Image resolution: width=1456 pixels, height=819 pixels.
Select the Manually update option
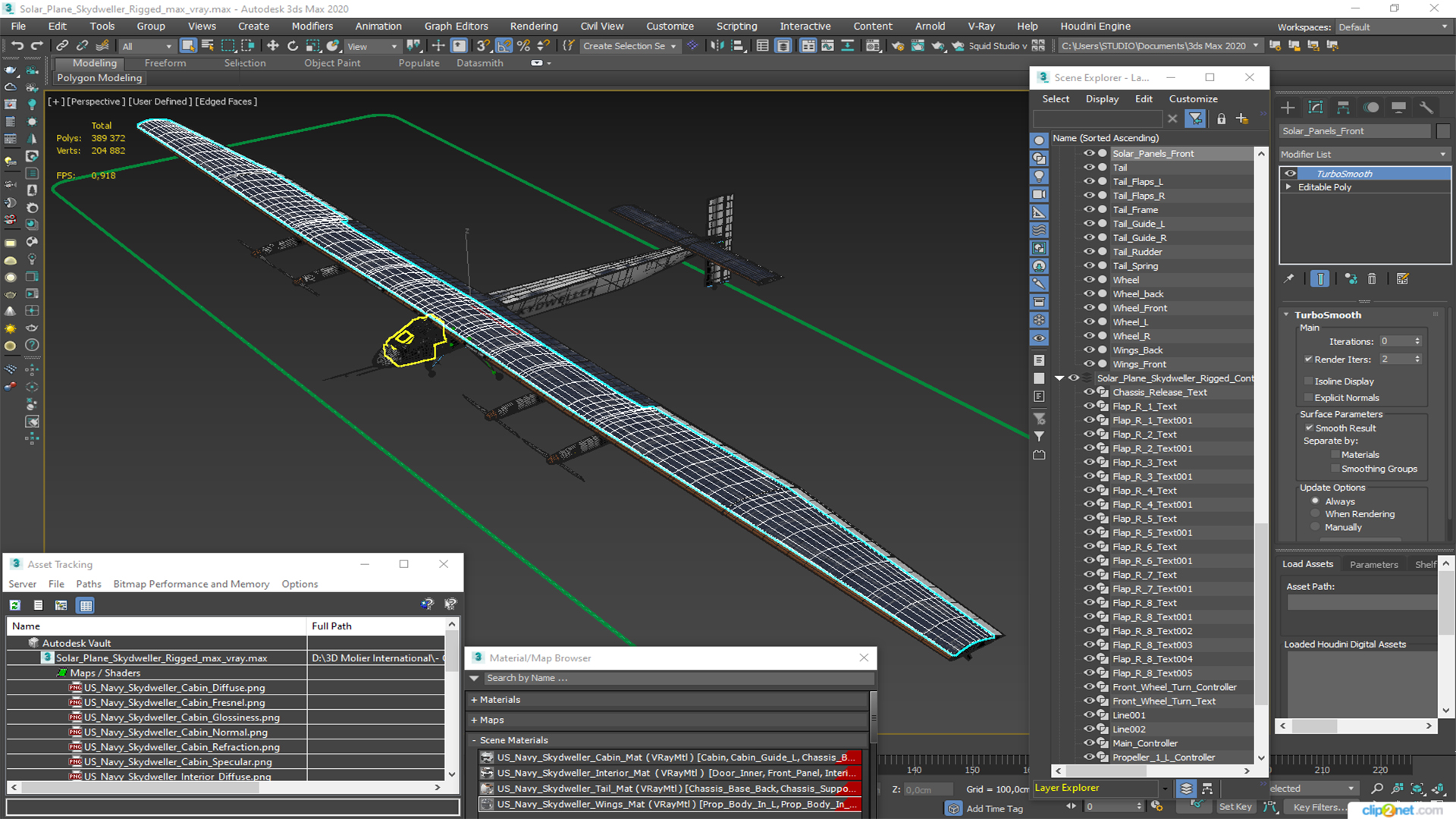[1315, 527]
